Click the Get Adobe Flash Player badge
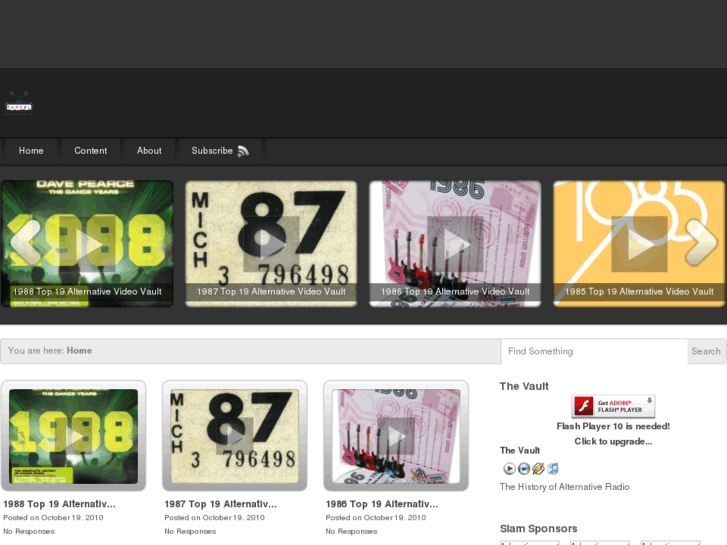This screenshot has width=727, height=545. [x=613, y=406]
